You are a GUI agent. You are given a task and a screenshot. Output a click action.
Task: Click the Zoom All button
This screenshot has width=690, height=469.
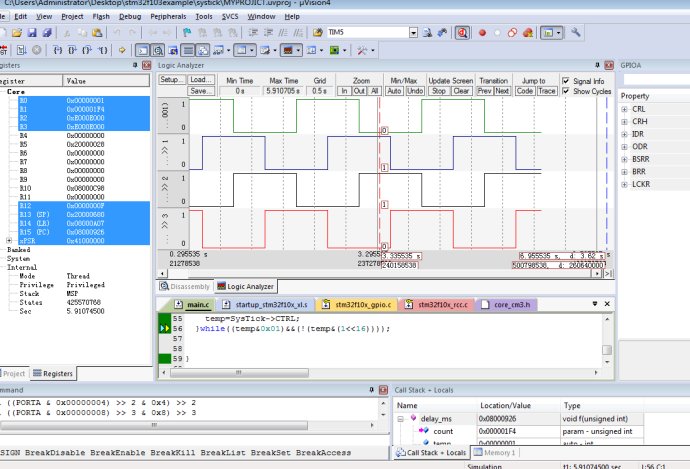374,91
